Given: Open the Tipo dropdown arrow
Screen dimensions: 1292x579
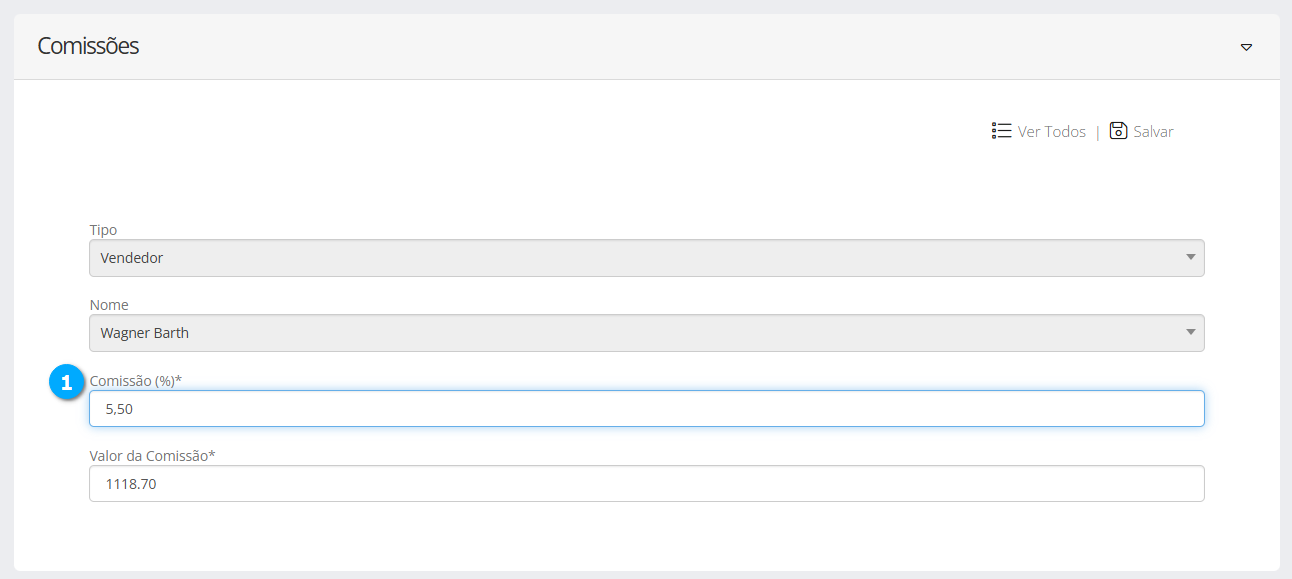Looking at the screenshot, I should [x=1190, y=257].
